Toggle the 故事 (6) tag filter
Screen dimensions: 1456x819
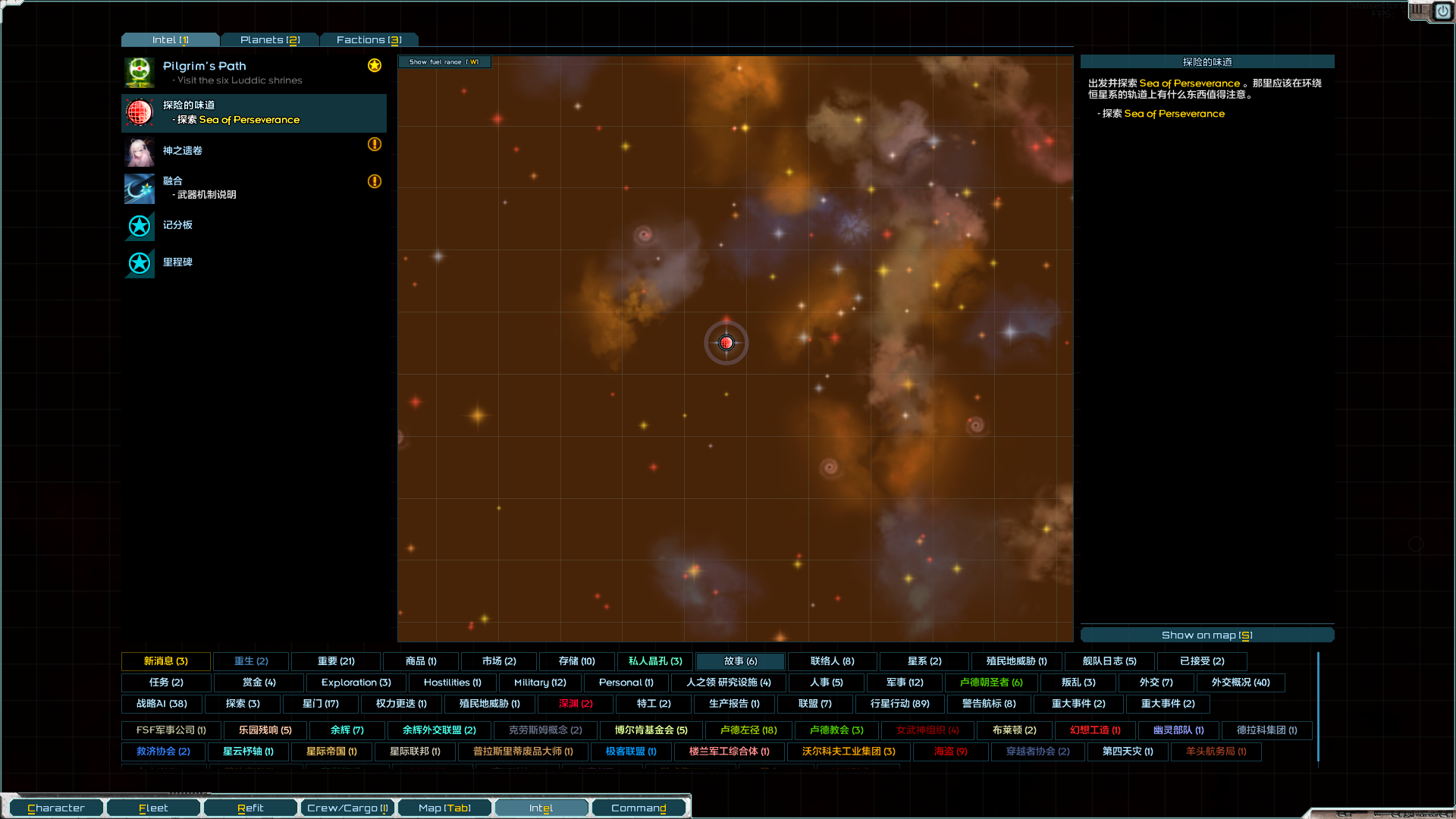pos(740,661)
